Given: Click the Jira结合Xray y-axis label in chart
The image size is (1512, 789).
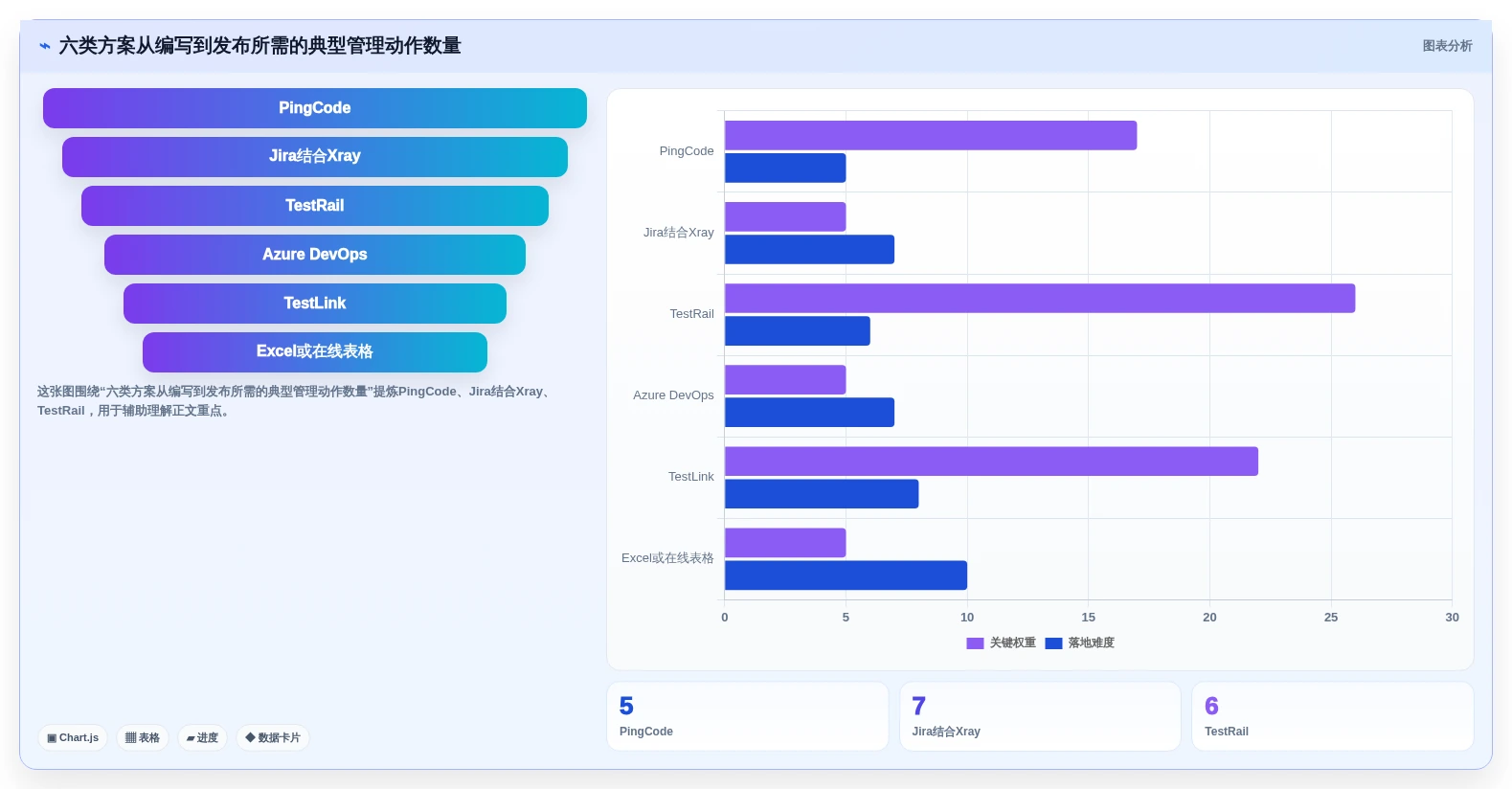Looking at the screenshot, I should [679, 233].
